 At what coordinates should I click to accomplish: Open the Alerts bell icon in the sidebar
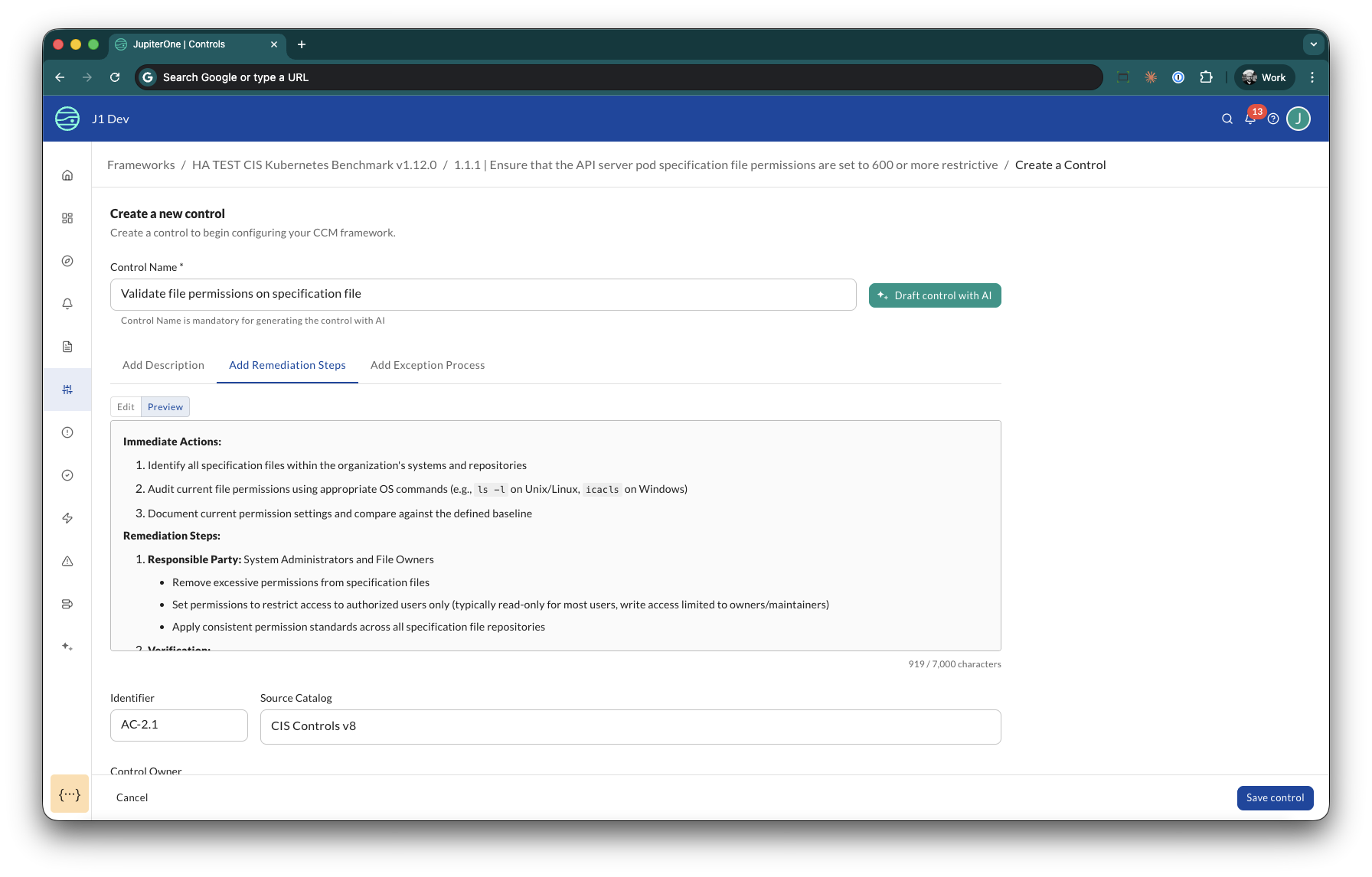tap(67, 303)
